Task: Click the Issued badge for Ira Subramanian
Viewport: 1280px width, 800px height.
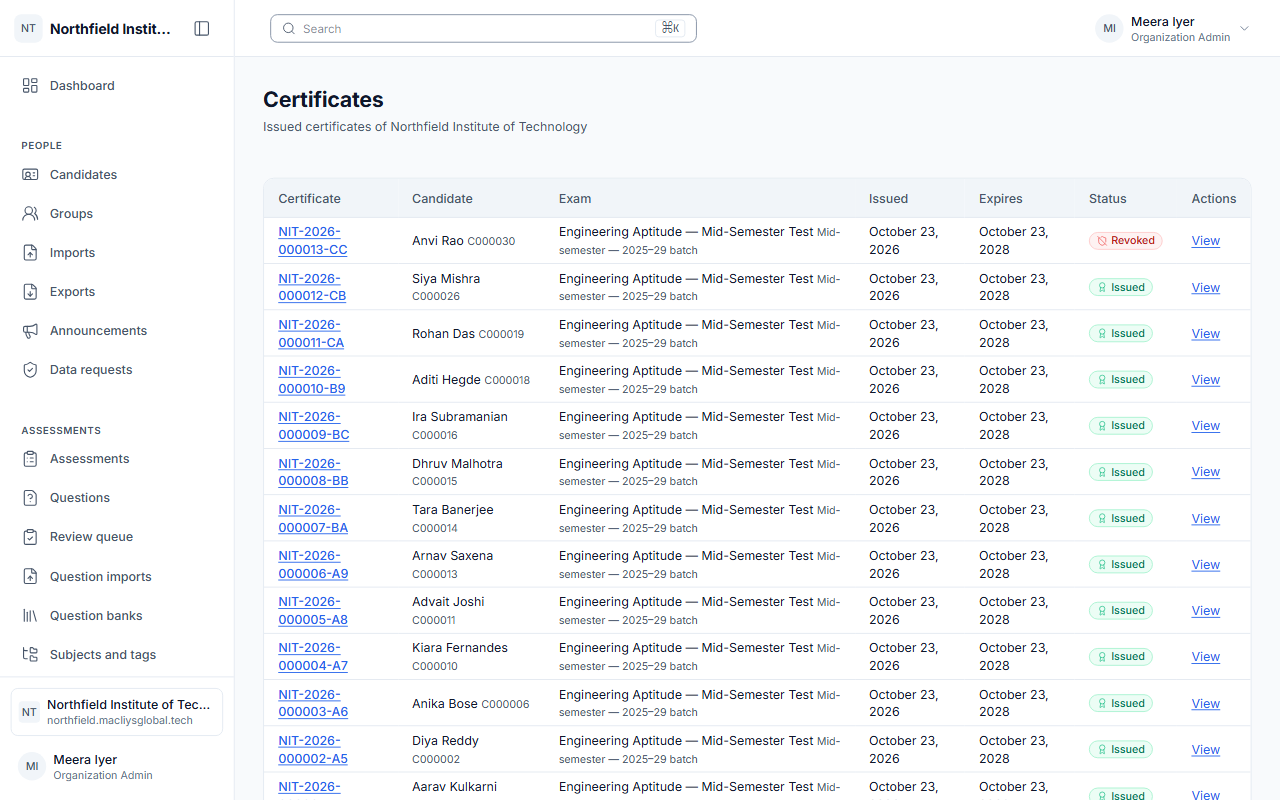Action: (1121, 426)
